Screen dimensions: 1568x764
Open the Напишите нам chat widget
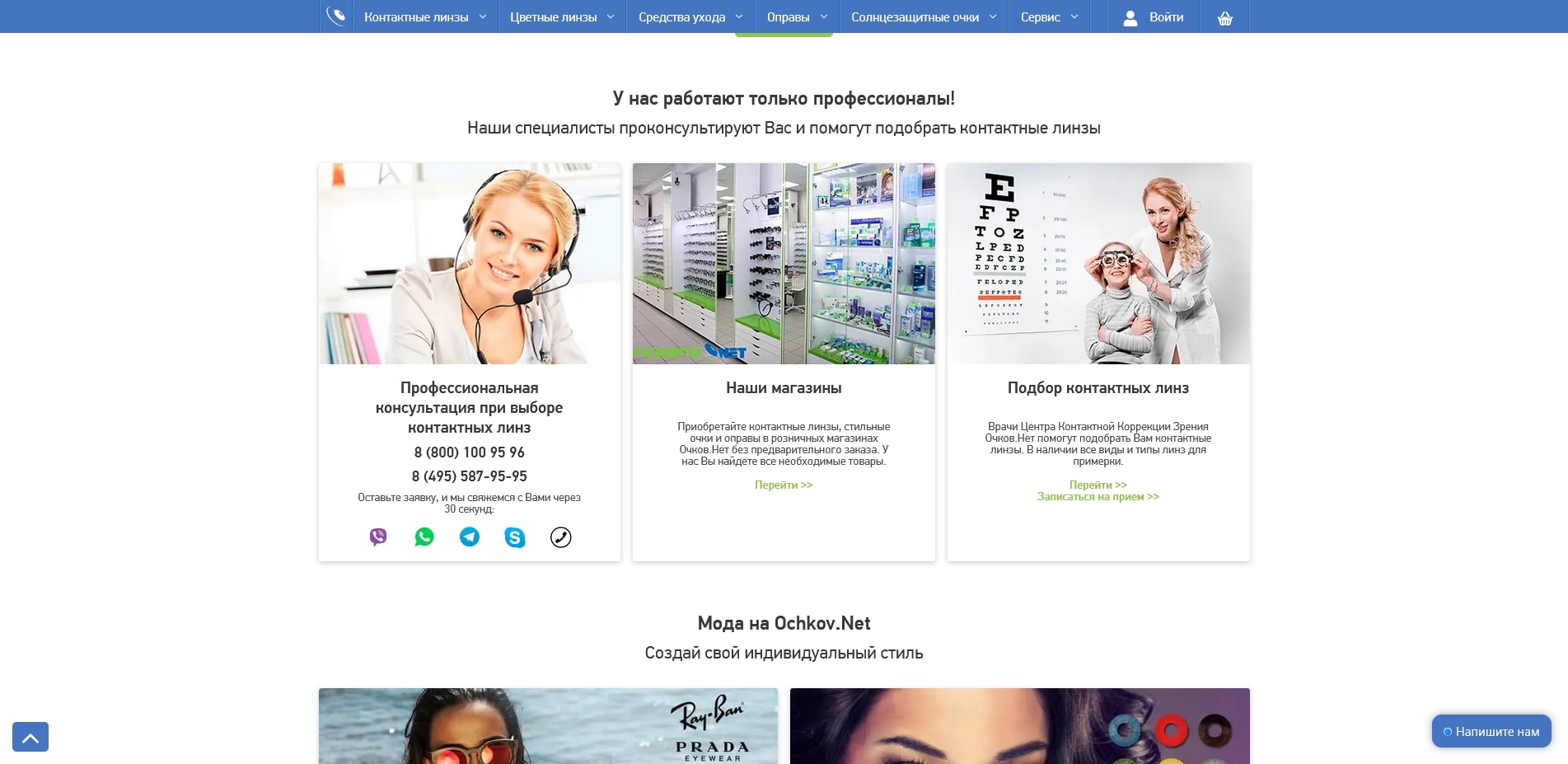click(1491, 732)
